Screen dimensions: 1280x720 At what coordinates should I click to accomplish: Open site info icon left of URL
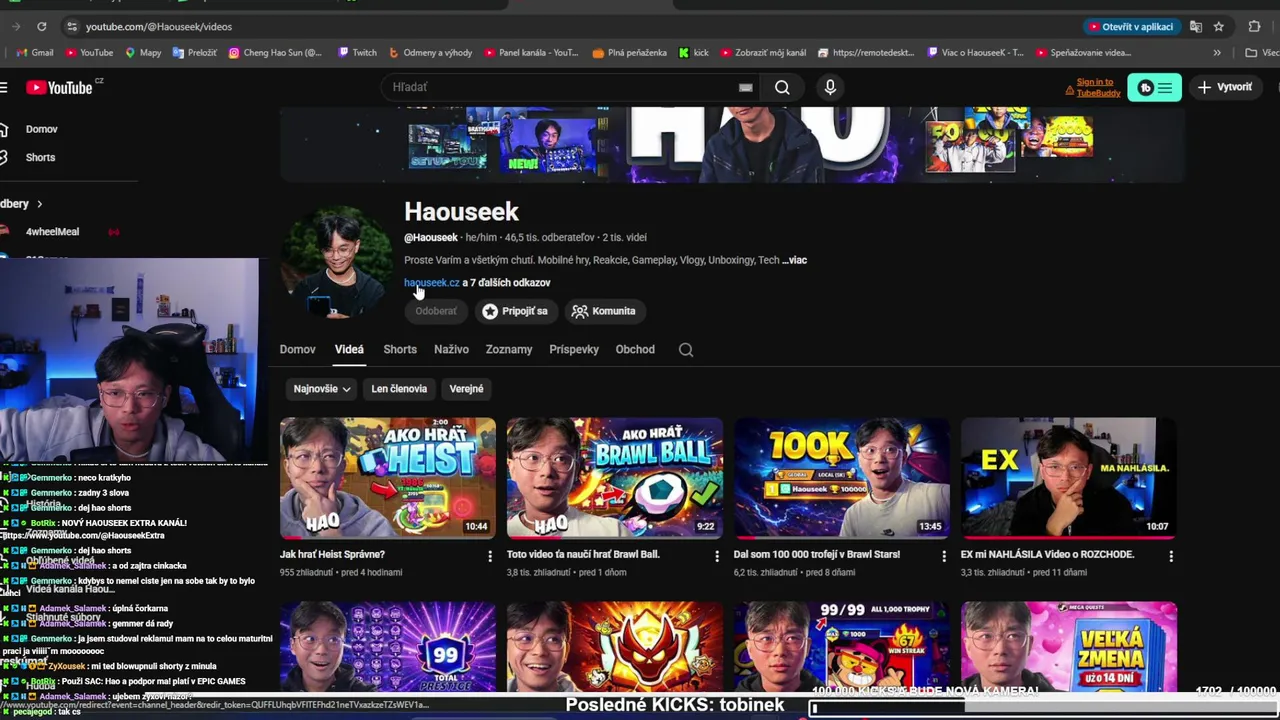71,26
